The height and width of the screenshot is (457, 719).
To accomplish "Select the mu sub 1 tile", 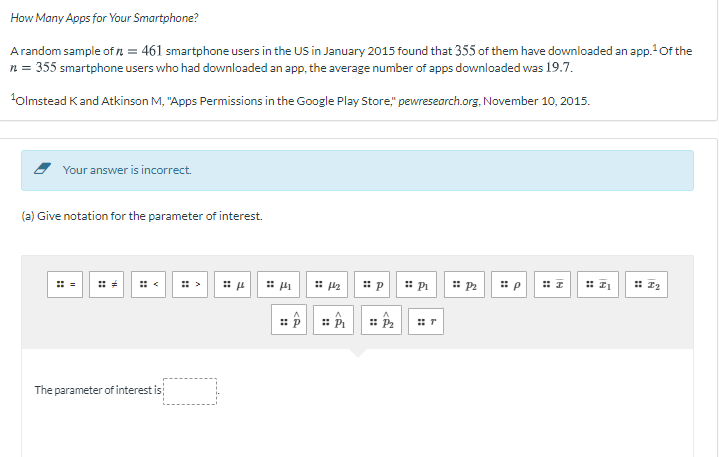I will click(x=278, y=285).
